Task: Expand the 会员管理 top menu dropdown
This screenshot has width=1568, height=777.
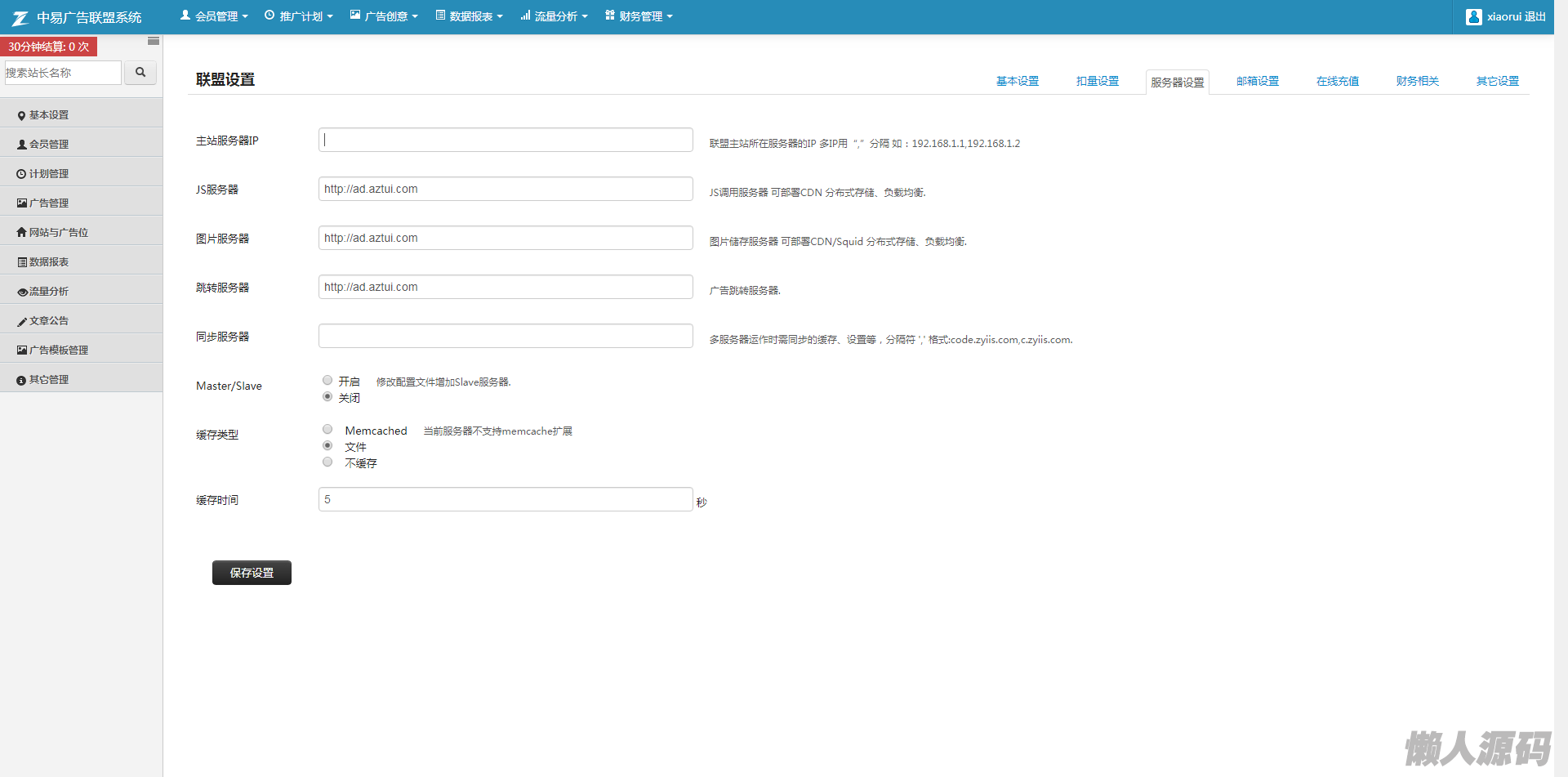Action: click(x=214, y=16)
